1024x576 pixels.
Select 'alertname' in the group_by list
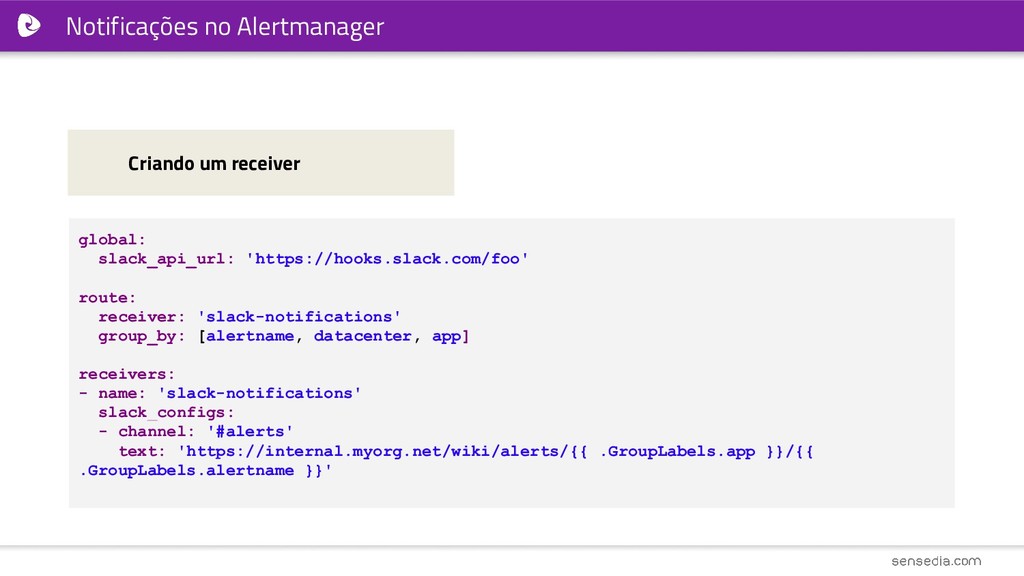pyautogui.click(x=250, y=336)
